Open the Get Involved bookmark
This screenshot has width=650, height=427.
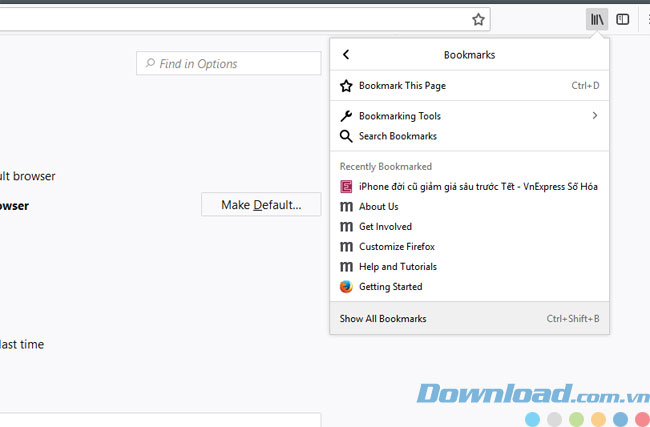[385, 227]
